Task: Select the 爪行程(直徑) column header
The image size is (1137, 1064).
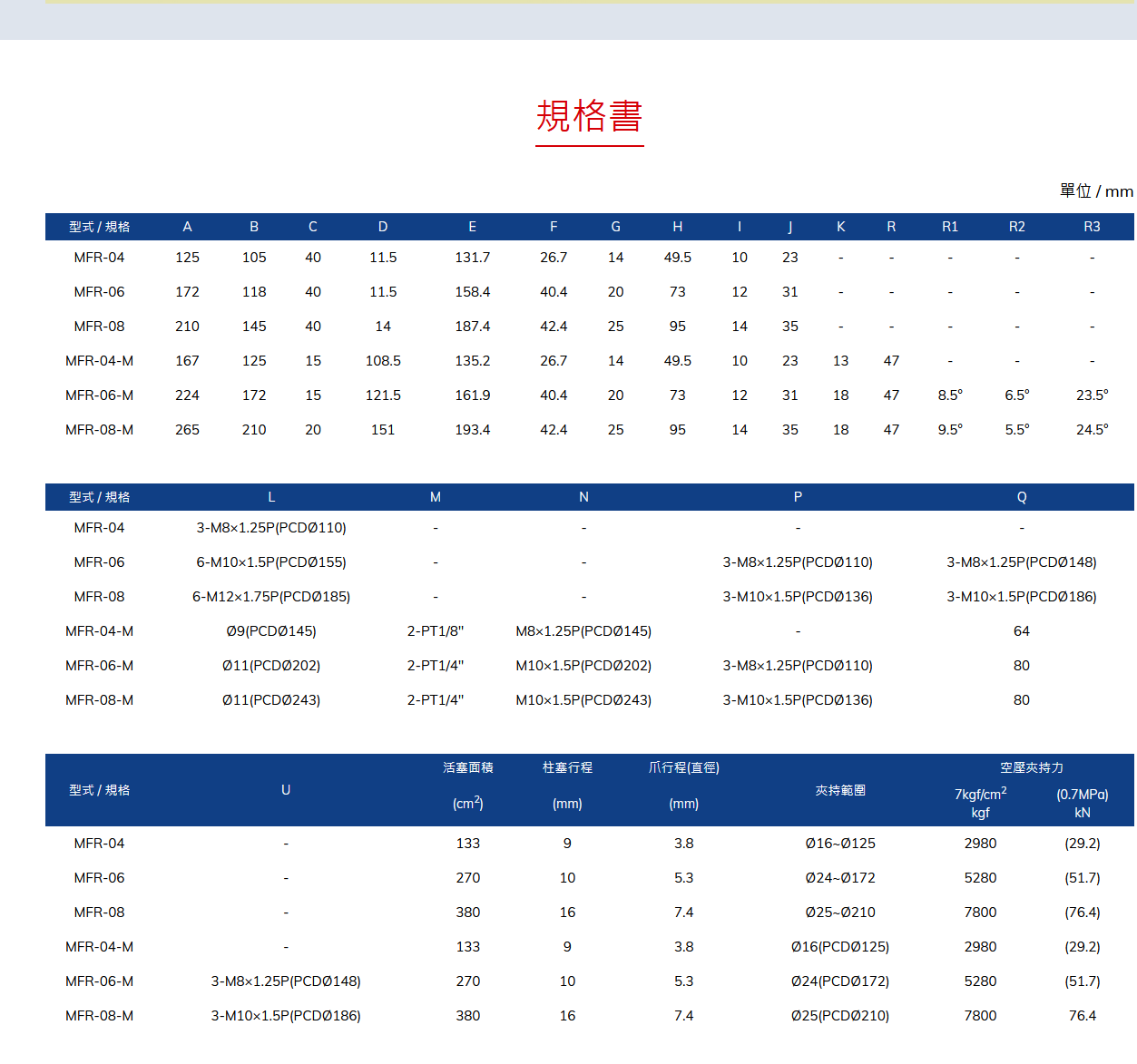Action: click(x=683, y=767)
